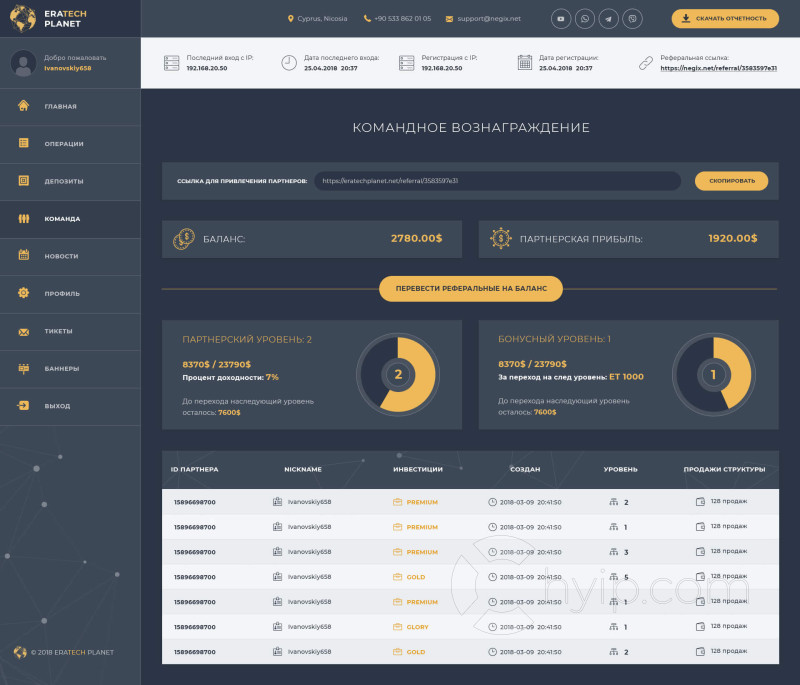Click the coins icon beside Баланс
Screen dimensions: 800x685
(x=184, y=239)
